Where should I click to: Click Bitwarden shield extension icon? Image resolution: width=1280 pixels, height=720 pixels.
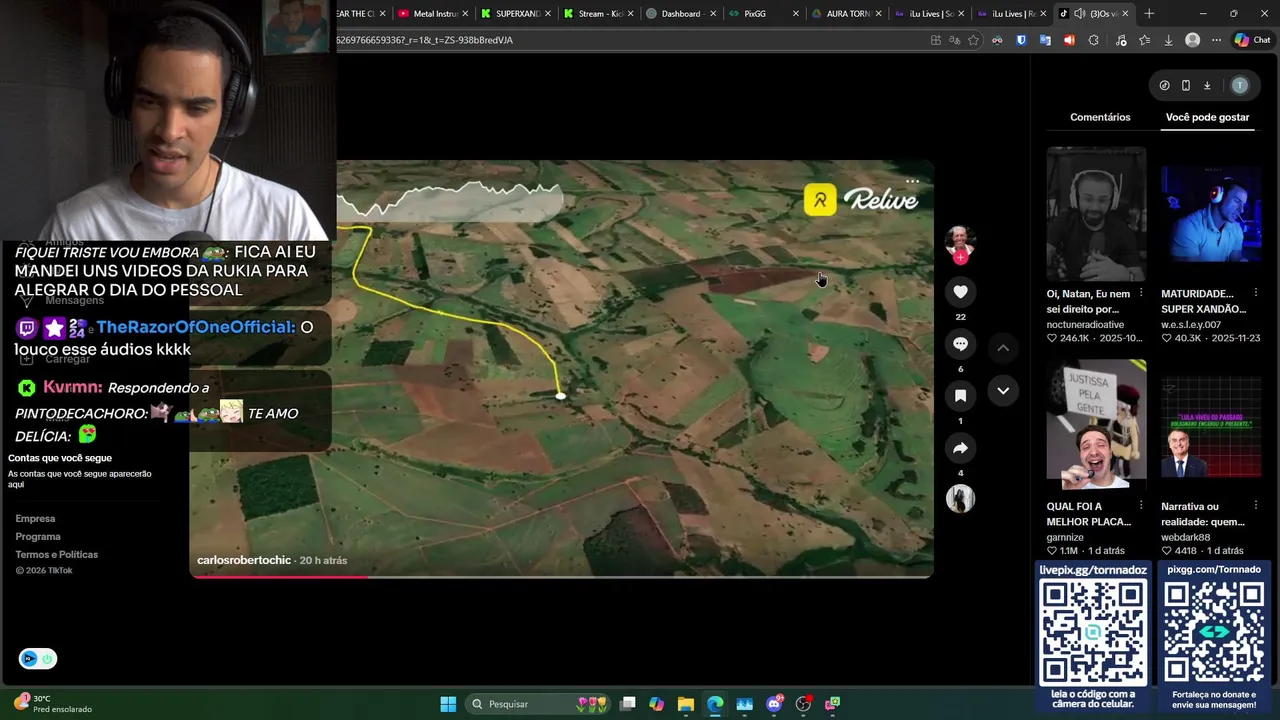click(x=1021, y=40)
